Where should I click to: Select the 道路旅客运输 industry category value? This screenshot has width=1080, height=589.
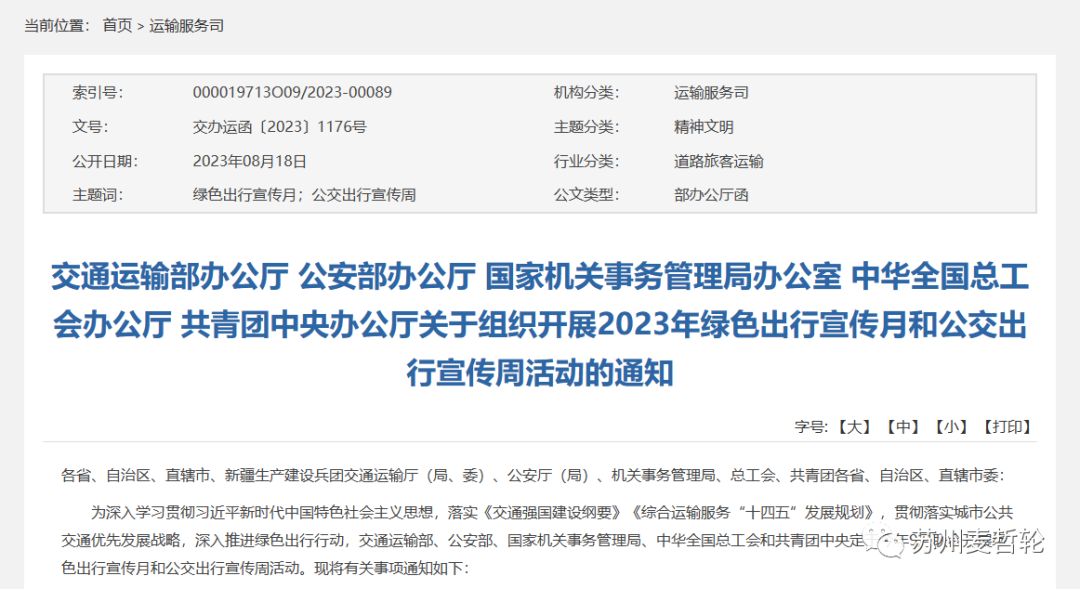[x=718, y=161]
